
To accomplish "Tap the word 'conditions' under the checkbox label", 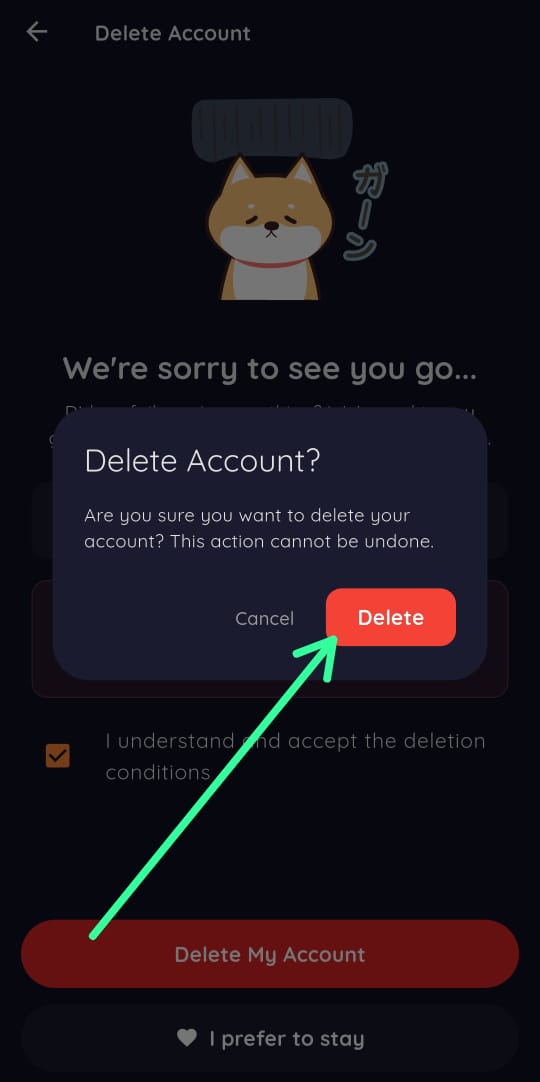I will point(158,771).
